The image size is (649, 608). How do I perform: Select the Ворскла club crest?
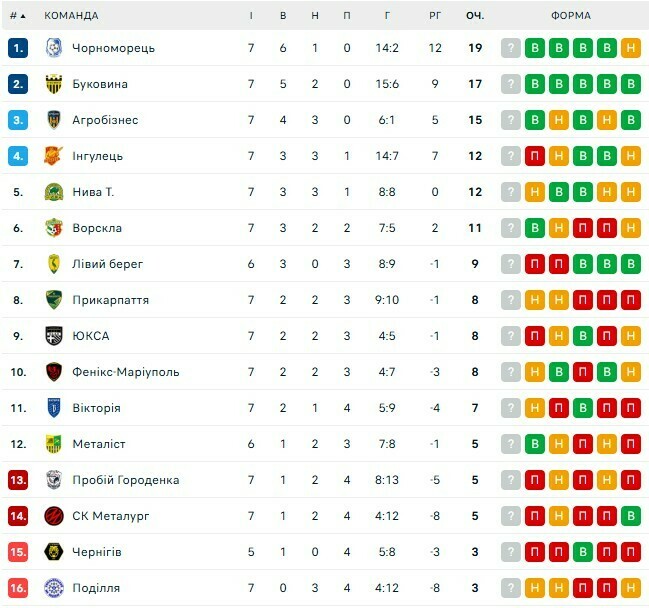[x=54, y=228]
